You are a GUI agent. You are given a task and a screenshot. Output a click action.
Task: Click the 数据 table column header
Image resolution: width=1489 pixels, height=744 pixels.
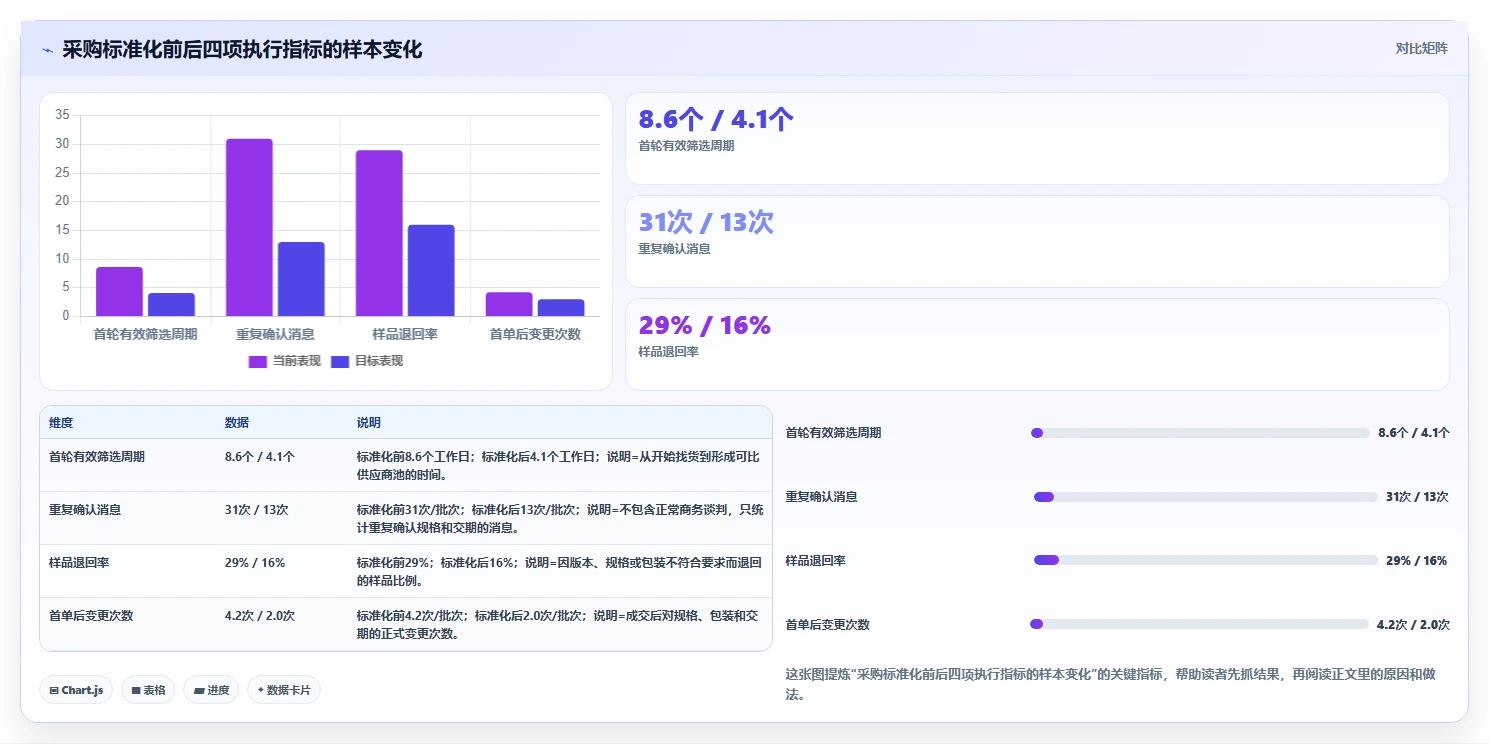[237, 423]
